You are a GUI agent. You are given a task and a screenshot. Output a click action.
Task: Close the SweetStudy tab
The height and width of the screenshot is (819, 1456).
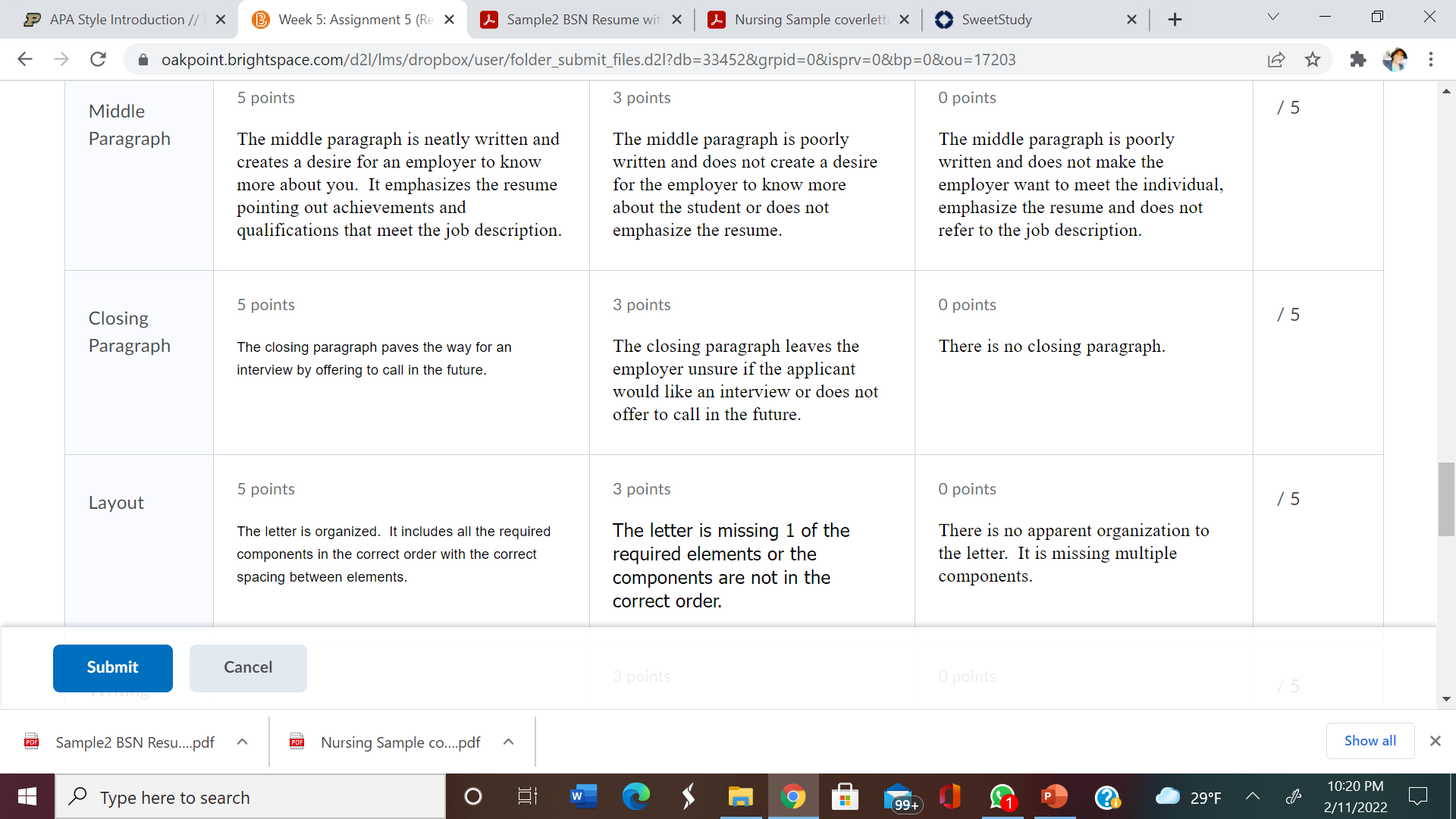click(1132, 20)
